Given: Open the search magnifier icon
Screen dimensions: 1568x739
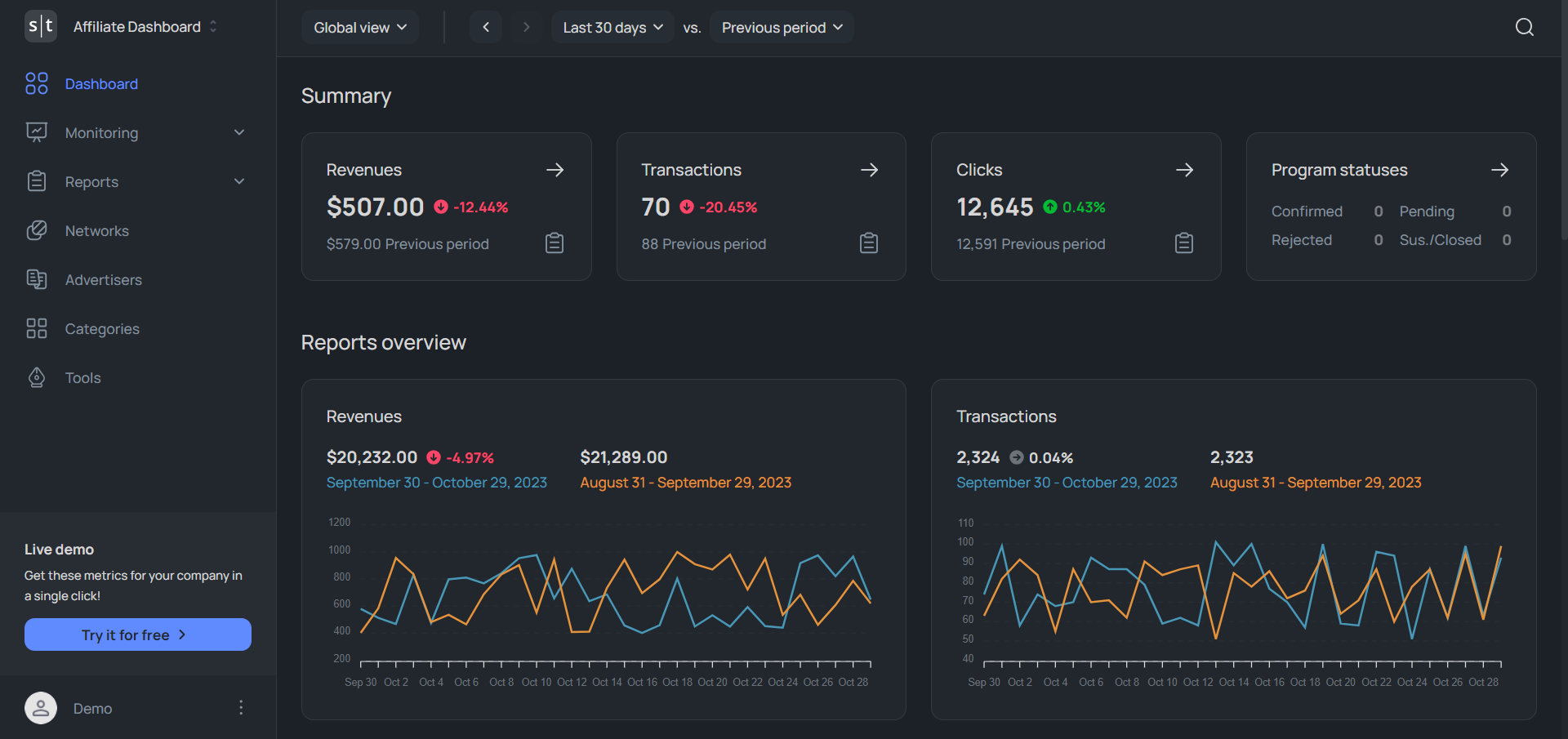Looking at the screenshot, I should (x=1524, y=27).
